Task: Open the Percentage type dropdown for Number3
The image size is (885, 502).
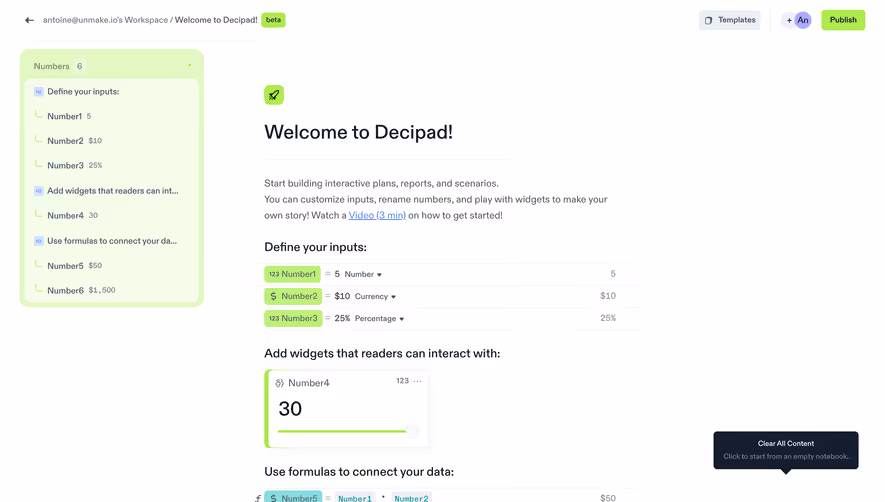Action: click(x=379, y=318)
